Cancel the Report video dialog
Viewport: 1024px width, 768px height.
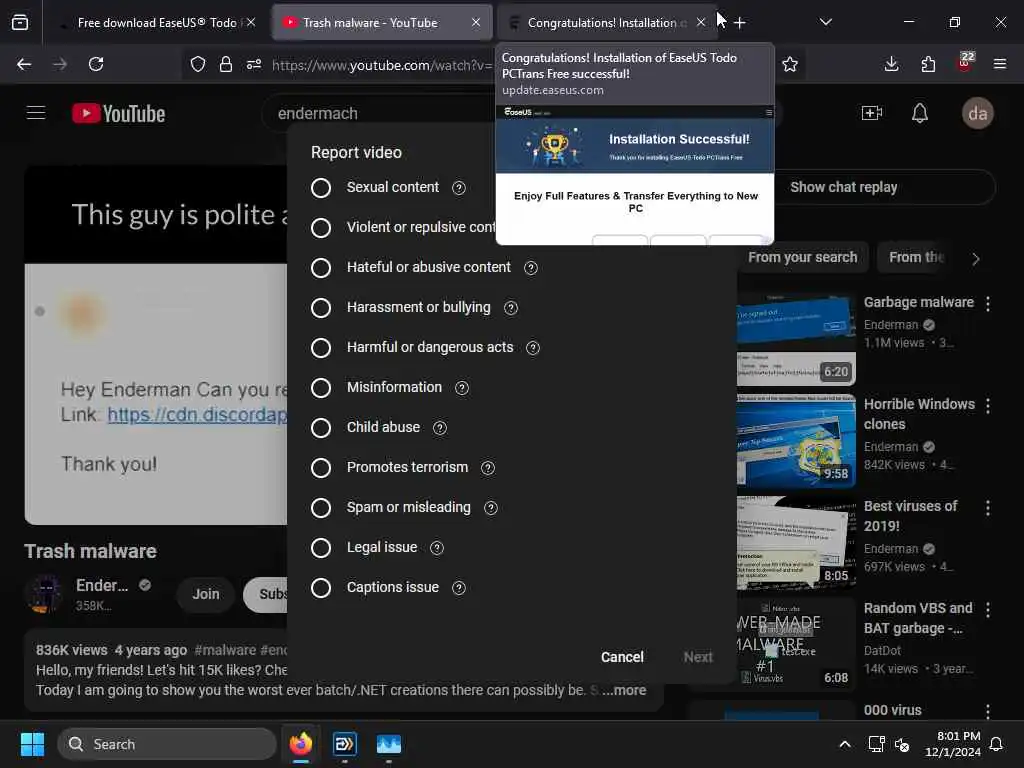tap(622, 657)
